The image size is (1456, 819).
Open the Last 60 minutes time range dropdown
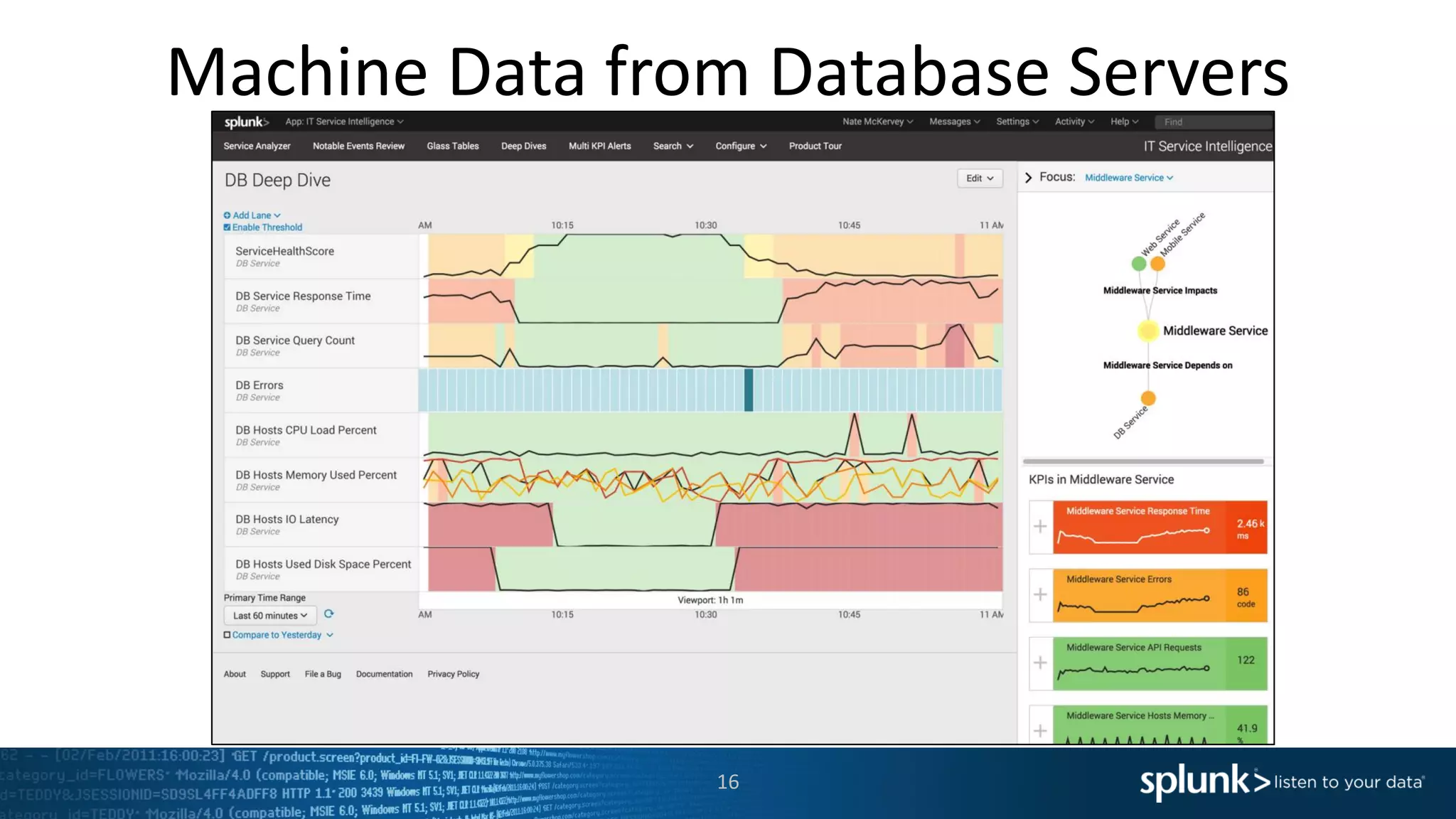pyautogui.click(x=270, y=616)
